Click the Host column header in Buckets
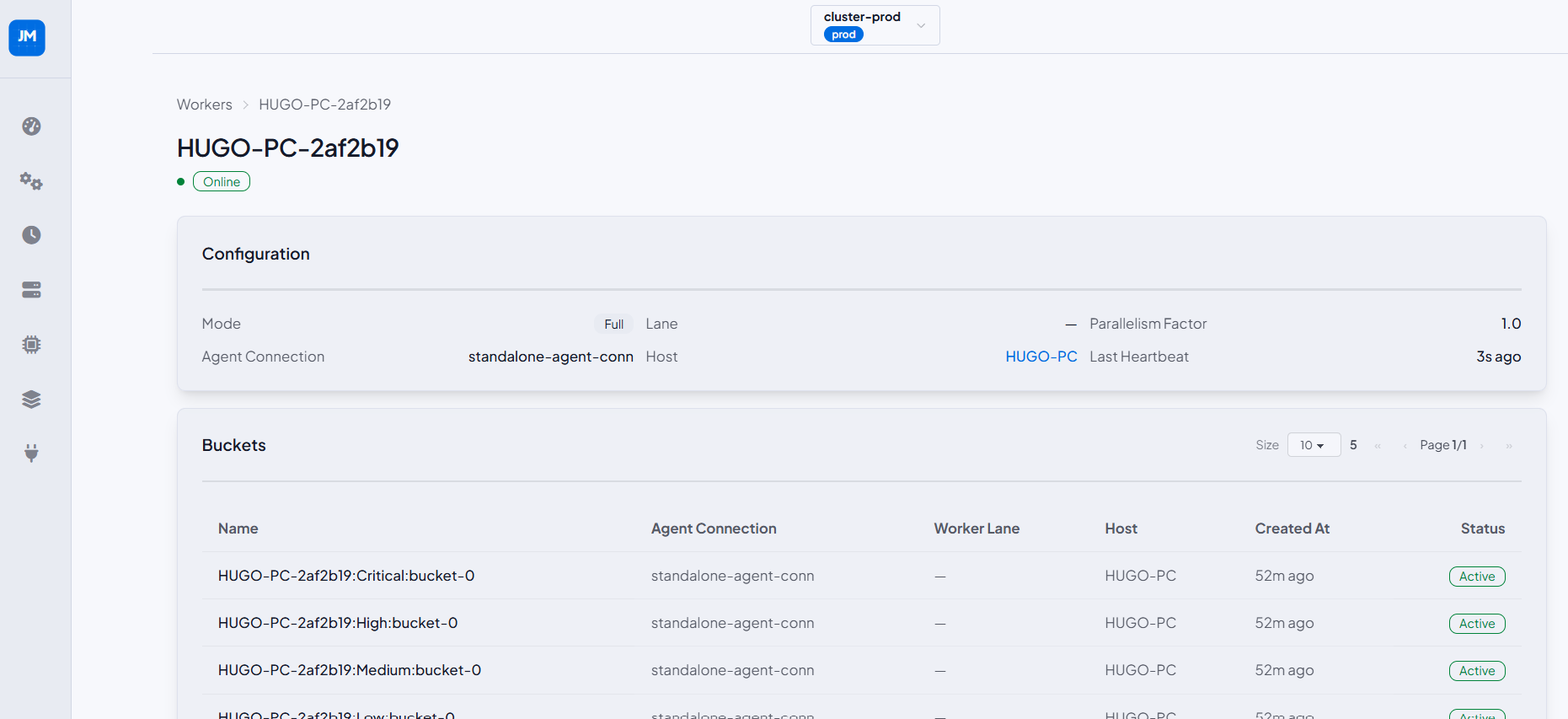Screen dimensions: 1568x719 click(x=1121, y=529)
